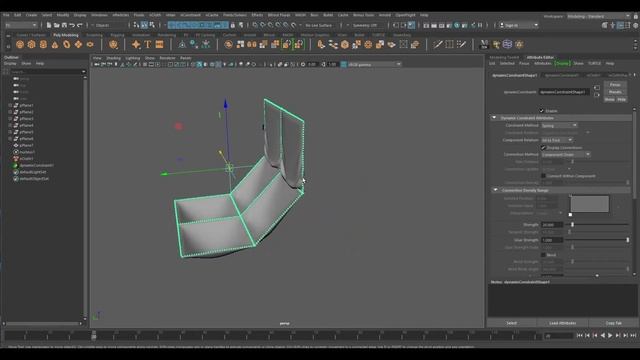Image resolution: width=640 pixels, height=360 pixels.
Task: Click the polygon type text (T) shelf icon
Action: click(148, 44)
